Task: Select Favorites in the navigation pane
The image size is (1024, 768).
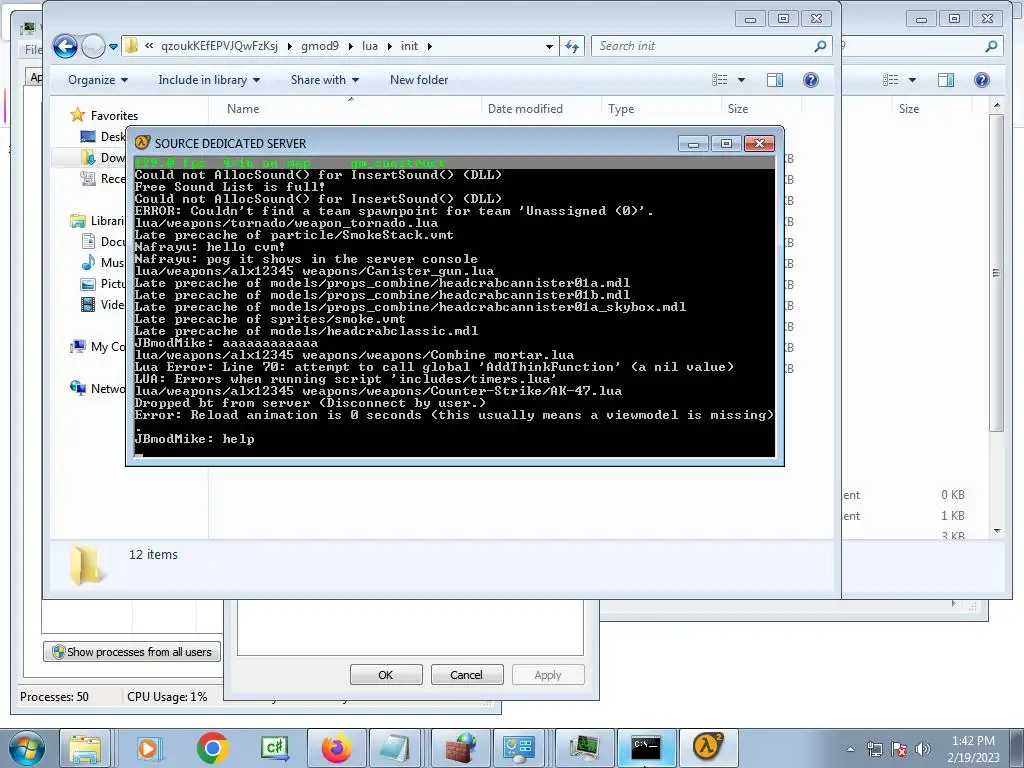Action: pyautogui.click(x=114, y=116)
